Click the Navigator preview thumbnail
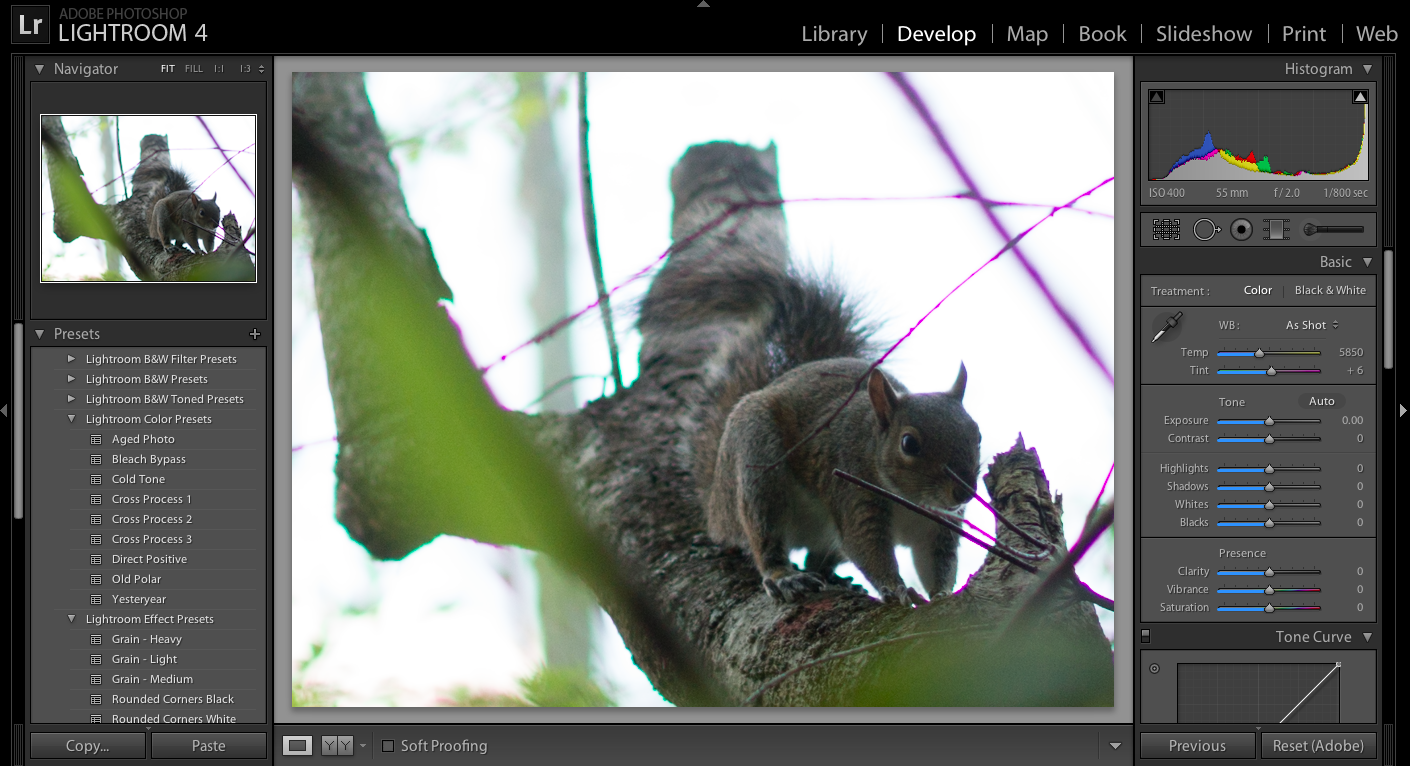 pos(148,198)
